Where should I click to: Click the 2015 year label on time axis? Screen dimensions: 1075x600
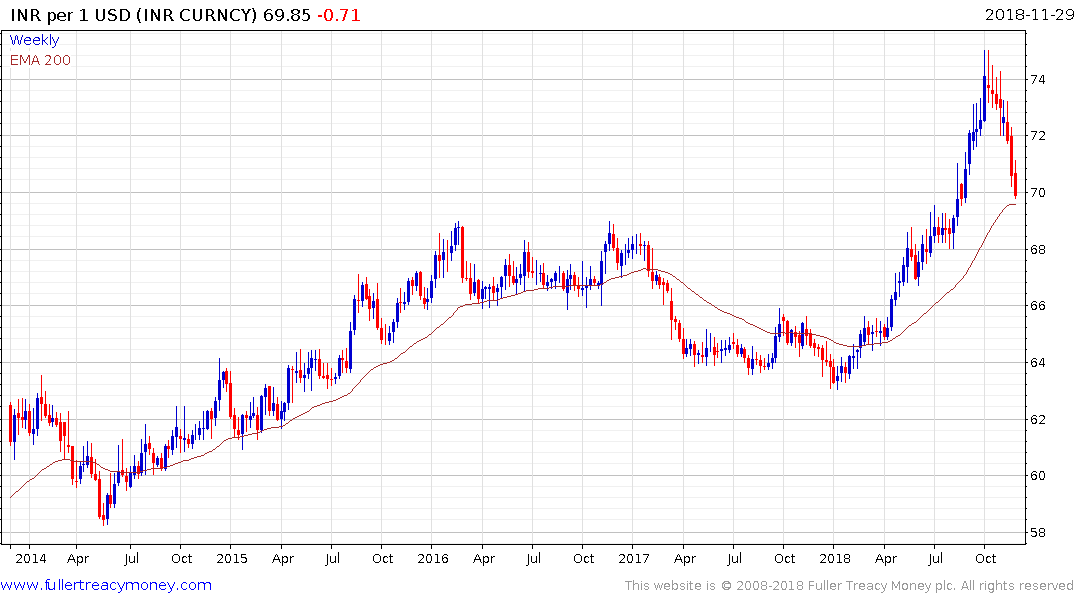click(232, 558)
